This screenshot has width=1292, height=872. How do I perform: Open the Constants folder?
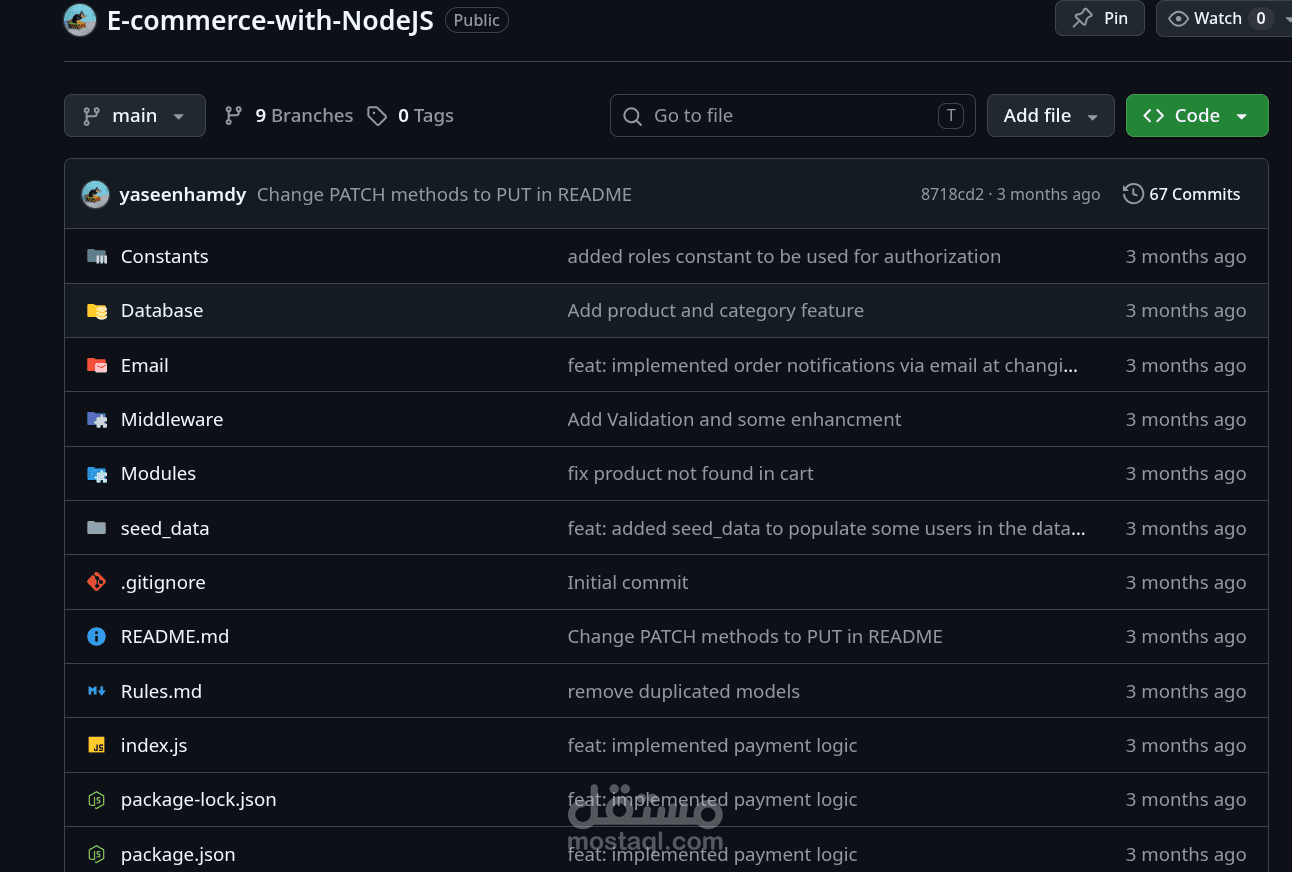165,256
